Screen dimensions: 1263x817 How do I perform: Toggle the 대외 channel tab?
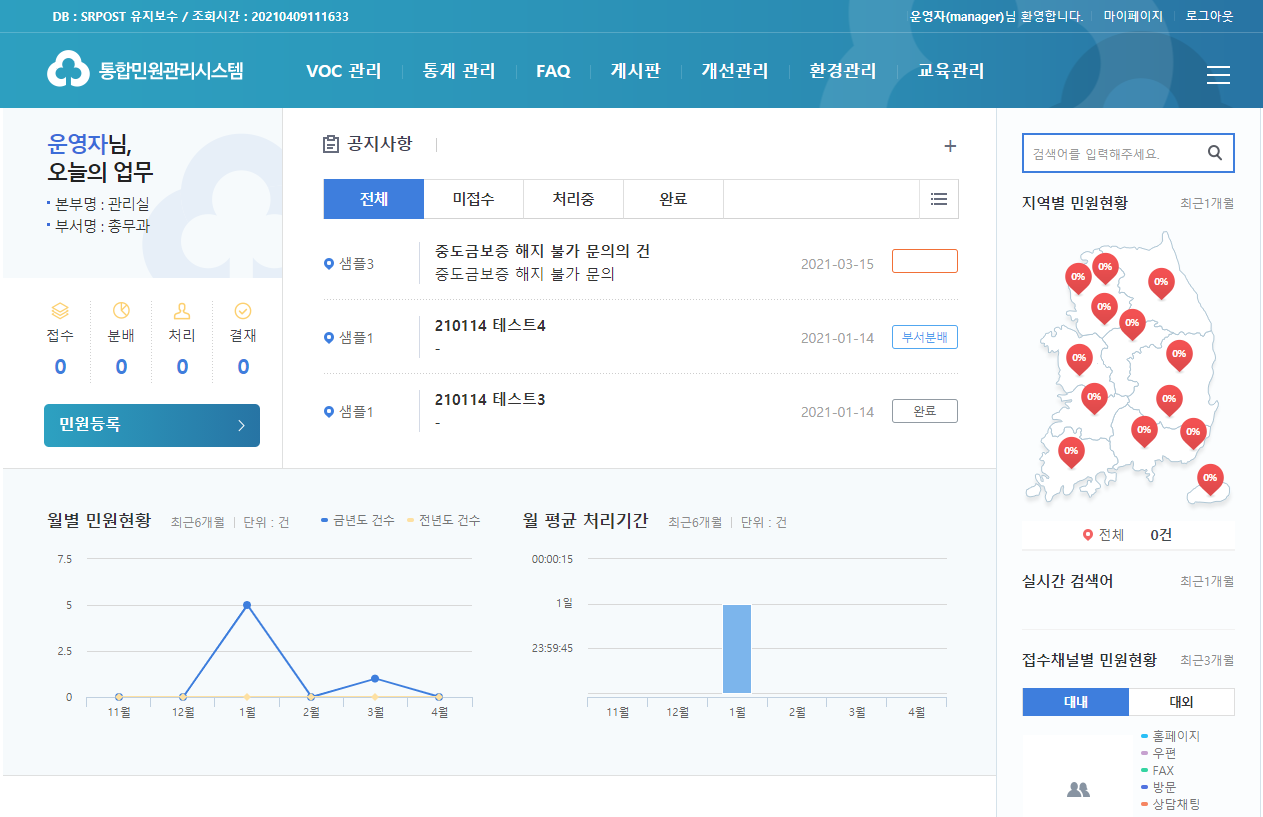[1181, 702]
